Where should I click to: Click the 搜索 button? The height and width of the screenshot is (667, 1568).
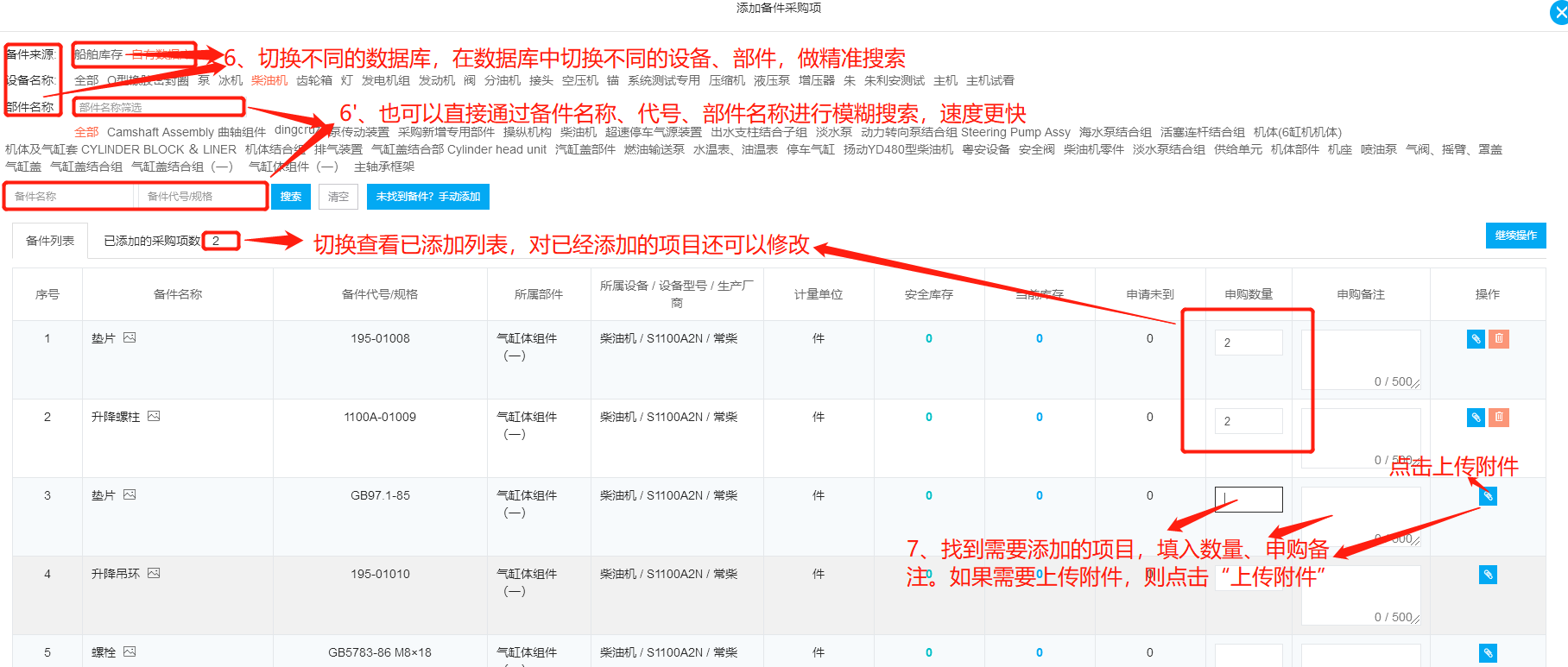pos(291,197)
